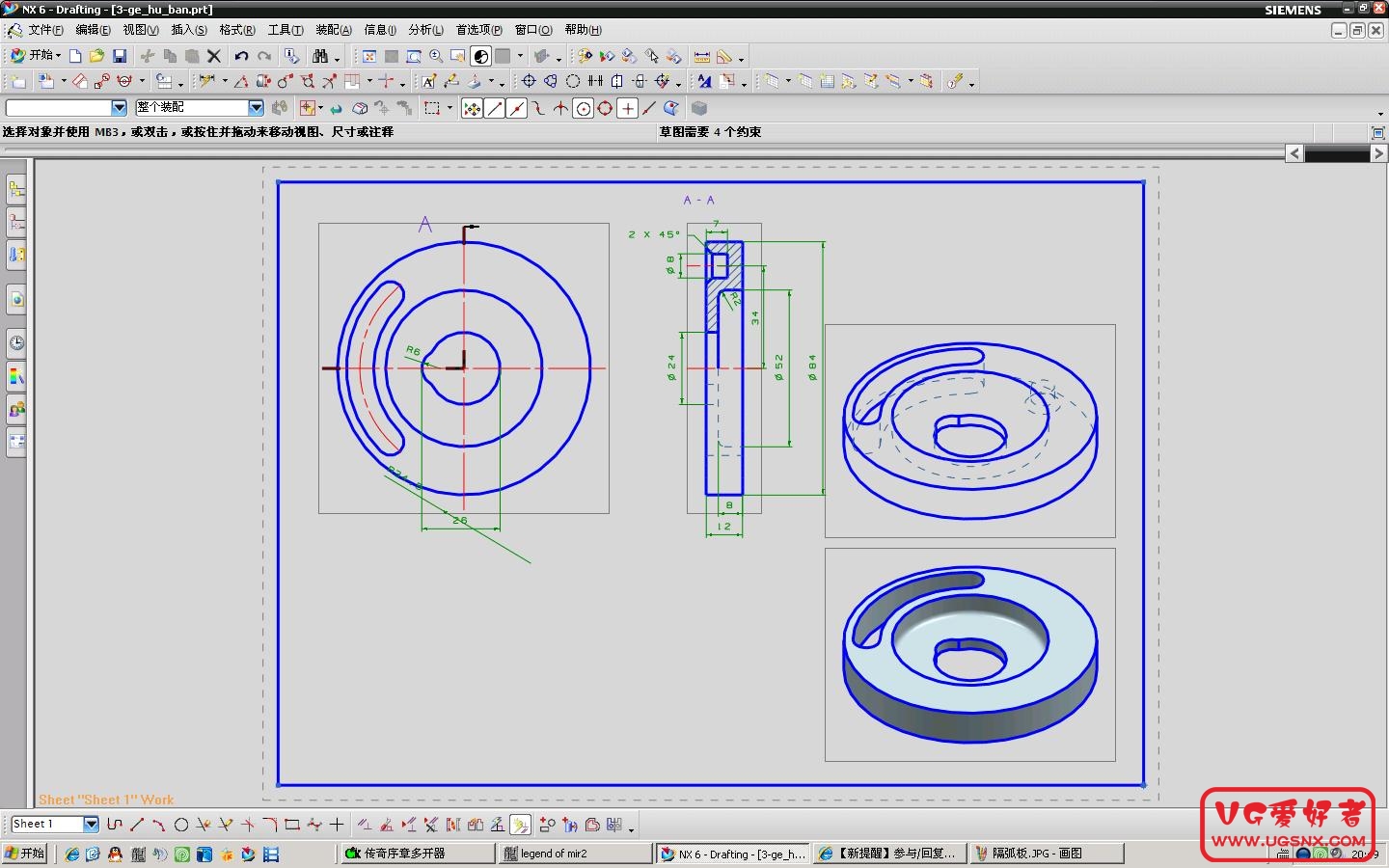Click the inferred dimension icon

pyautogui.click(x=207, y=81)
